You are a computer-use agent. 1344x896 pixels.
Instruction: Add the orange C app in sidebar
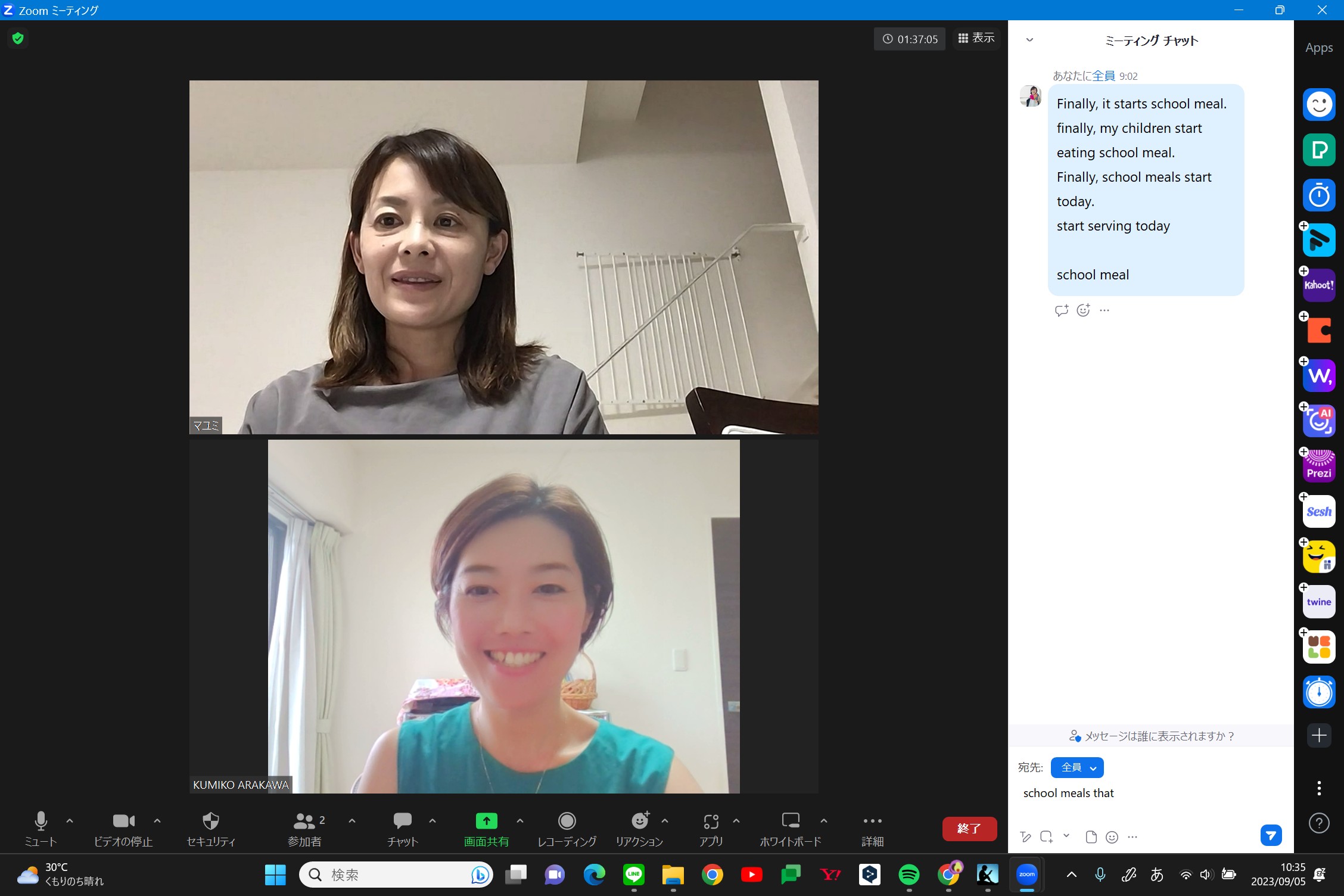[1319, 331]
